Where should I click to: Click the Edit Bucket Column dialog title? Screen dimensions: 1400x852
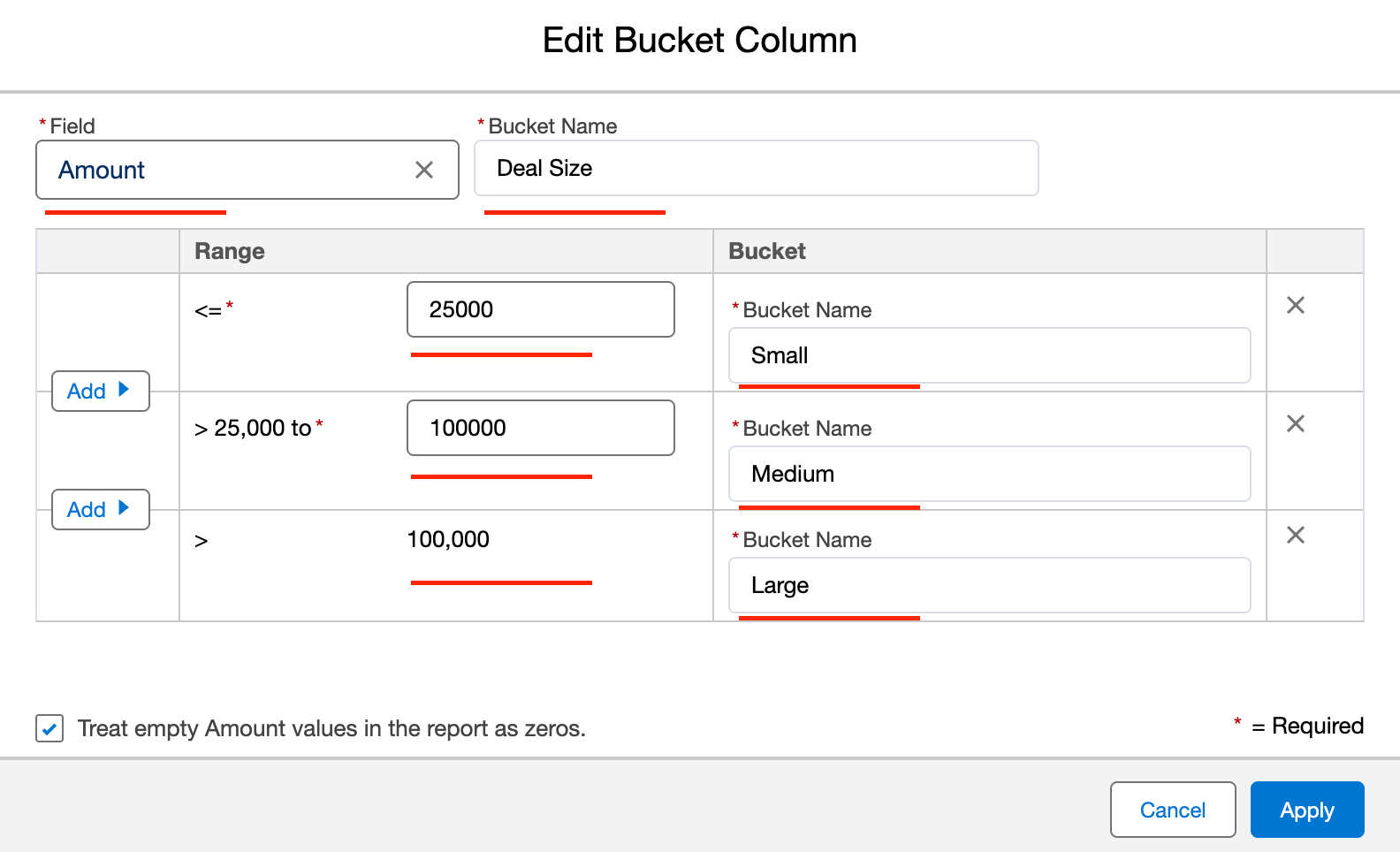[699, 41]
